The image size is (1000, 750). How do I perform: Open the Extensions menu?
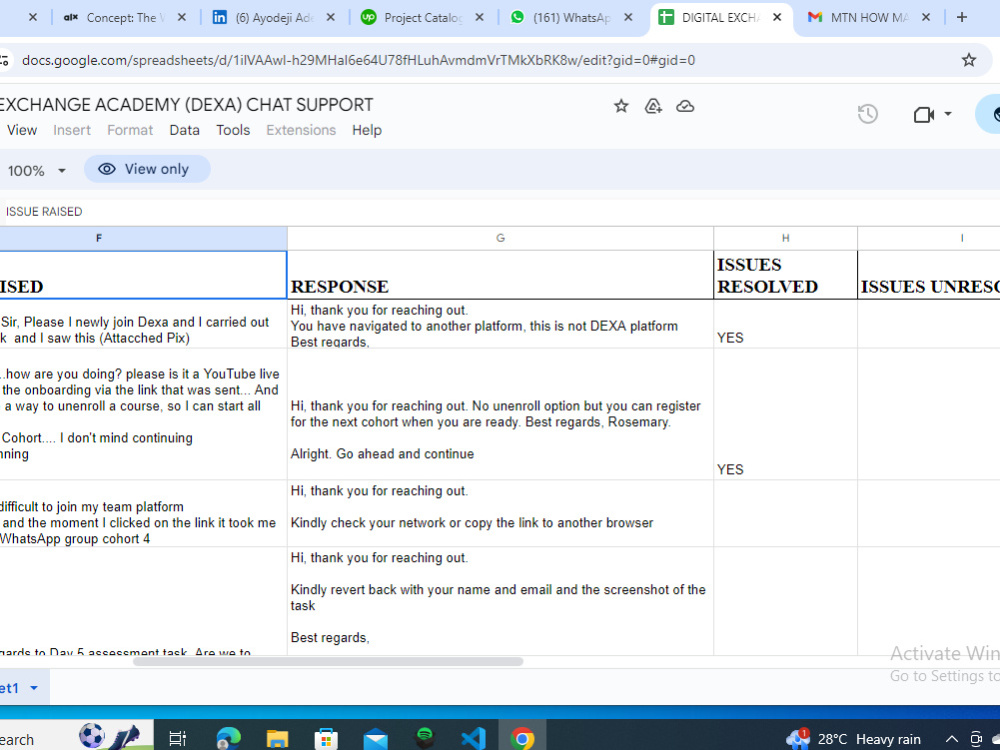(301, 130)
